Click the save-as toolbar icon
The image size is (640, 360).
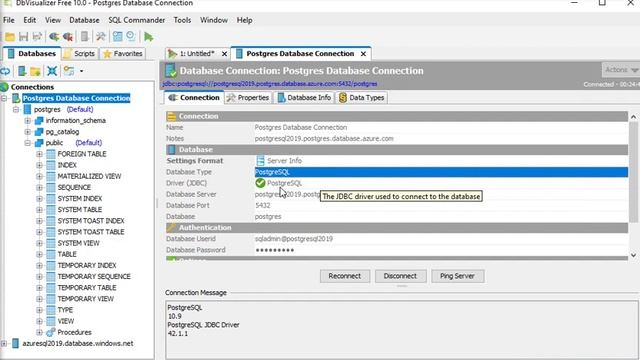[37, 37]
